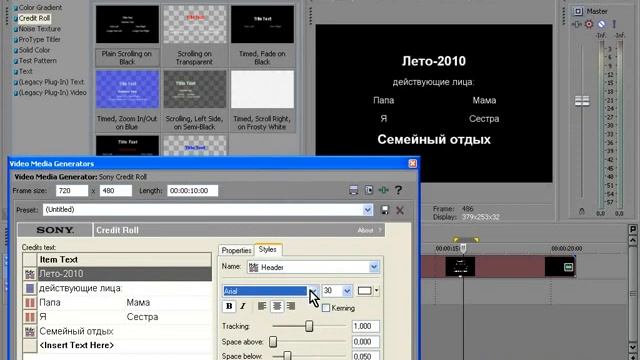640x360 pixels.
Task: Change style icon for Папа row
Action: pyautogui.click(x=30, y=302)
